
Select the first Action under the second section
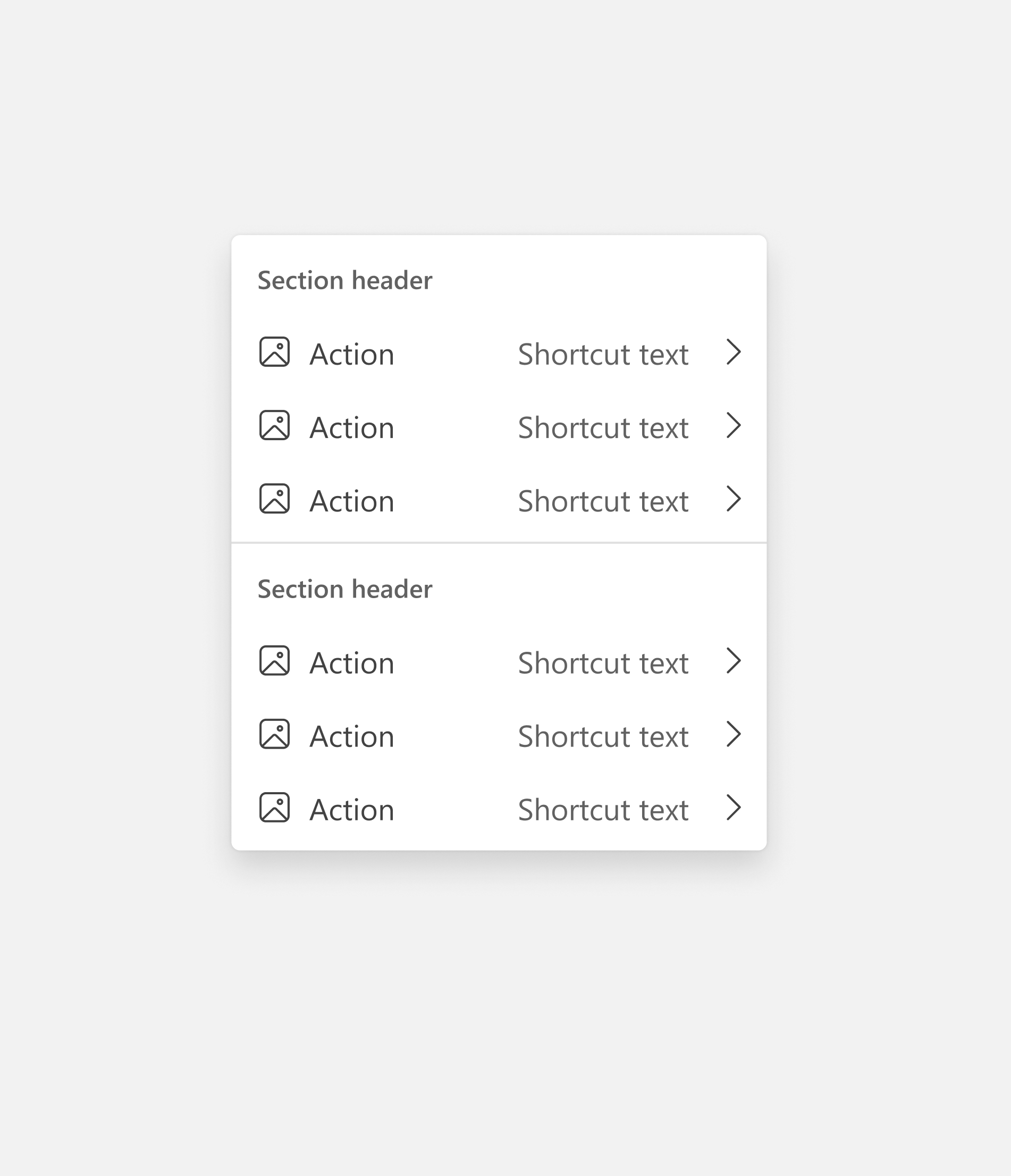(351, 662)
